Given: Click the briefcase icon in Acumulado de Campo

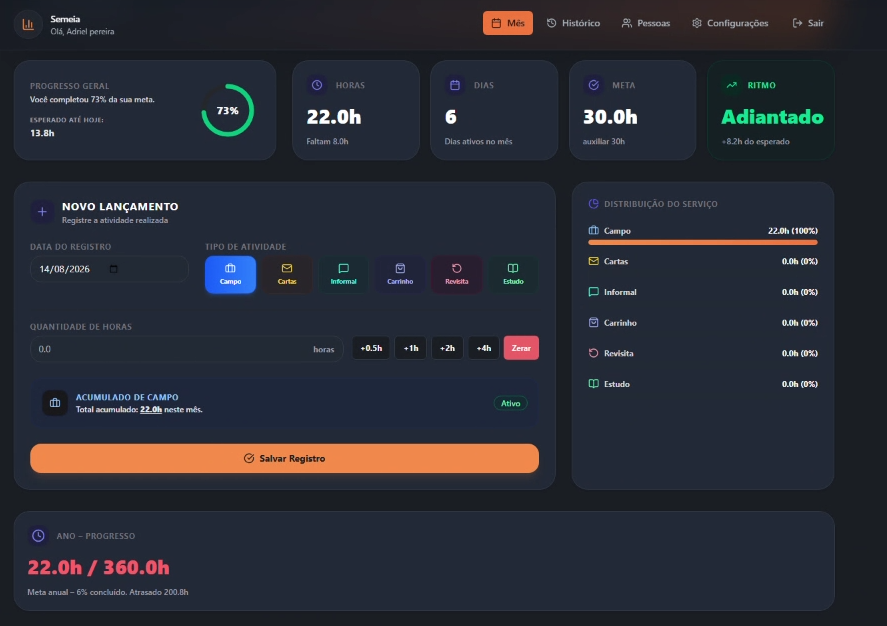Looking at the screenshot, I should pyautogui.click(x=55, y=403).
